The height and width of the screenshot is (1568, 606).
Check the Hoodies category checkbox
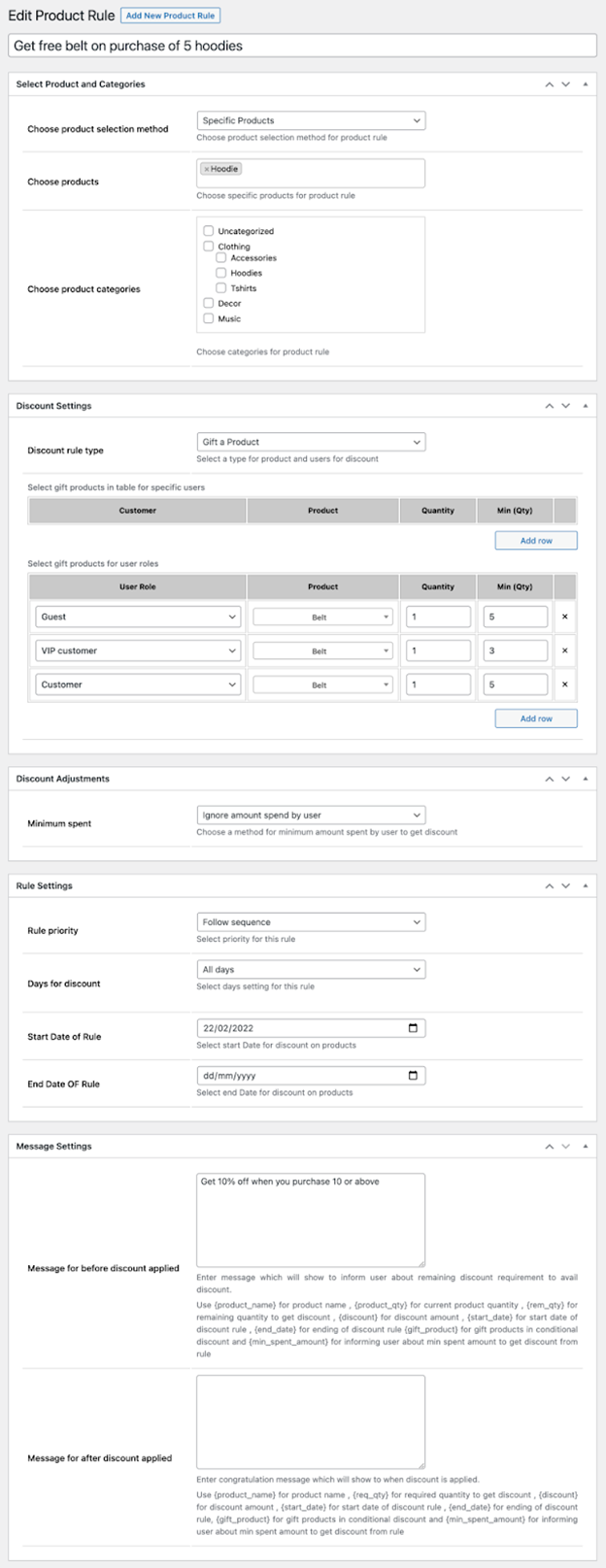pyautogui.click(x=221, y=273)
